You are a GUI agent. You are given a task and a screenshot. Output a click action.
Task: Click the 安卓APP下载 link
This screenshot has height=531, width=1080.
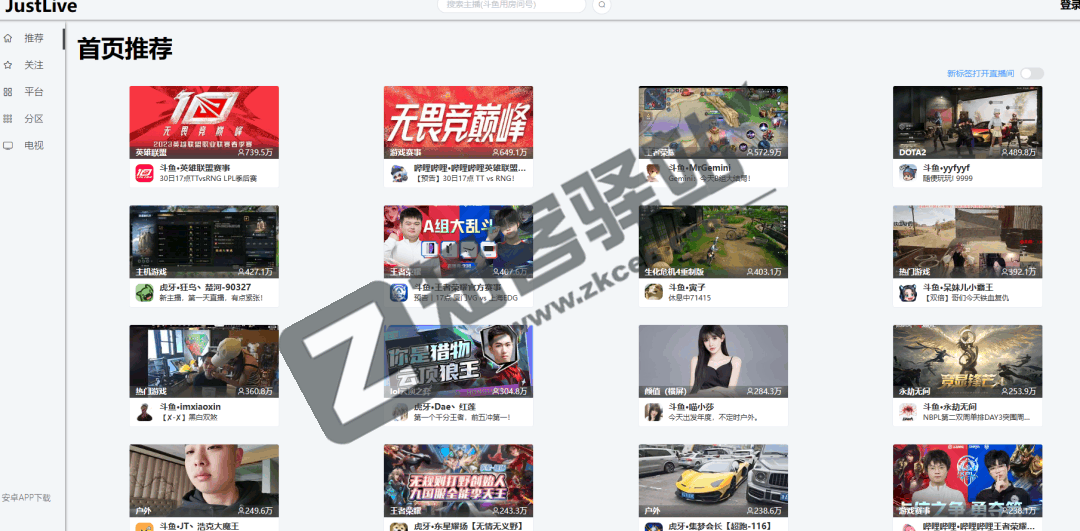point(26,498)
